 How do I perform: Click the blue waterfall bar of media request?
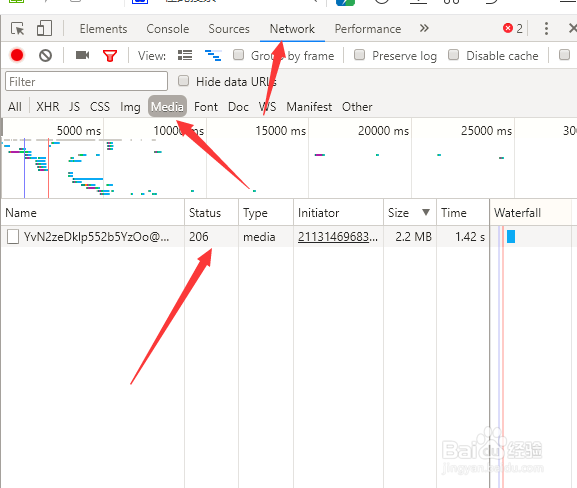click(511, 236)
